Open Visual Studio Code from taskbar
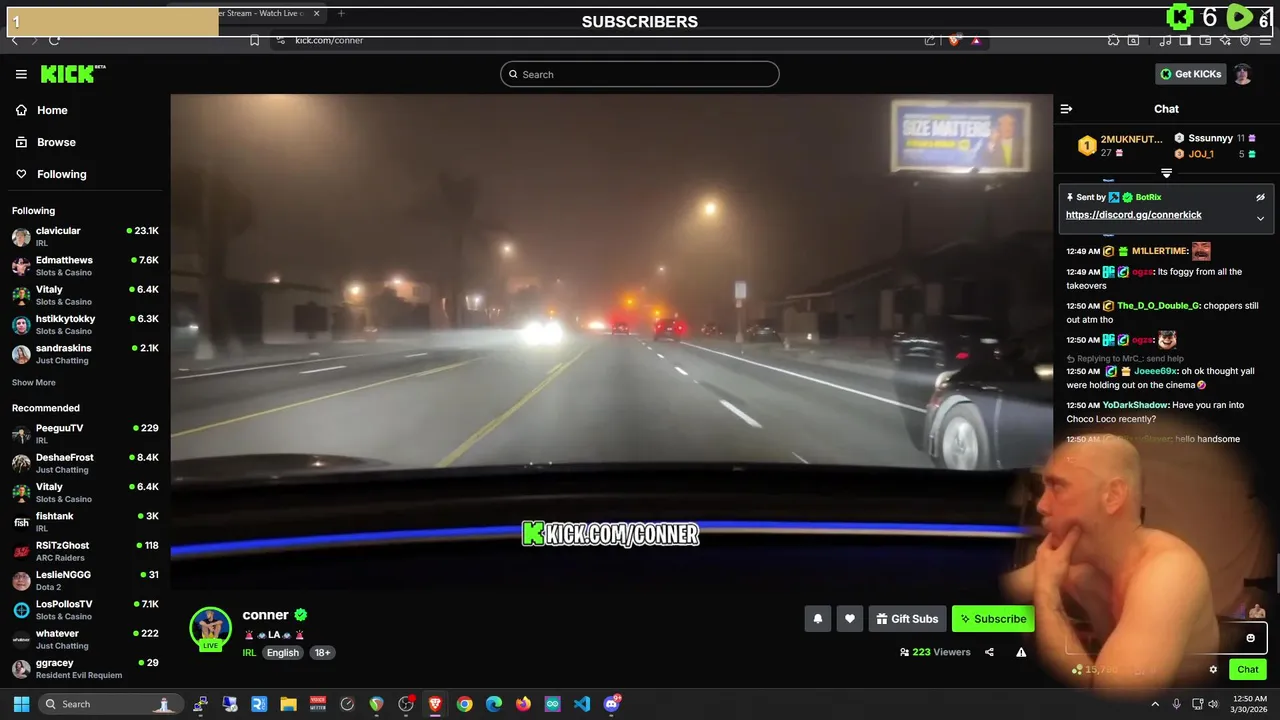Screen dimensions: 1280x720 coord(582,704)
